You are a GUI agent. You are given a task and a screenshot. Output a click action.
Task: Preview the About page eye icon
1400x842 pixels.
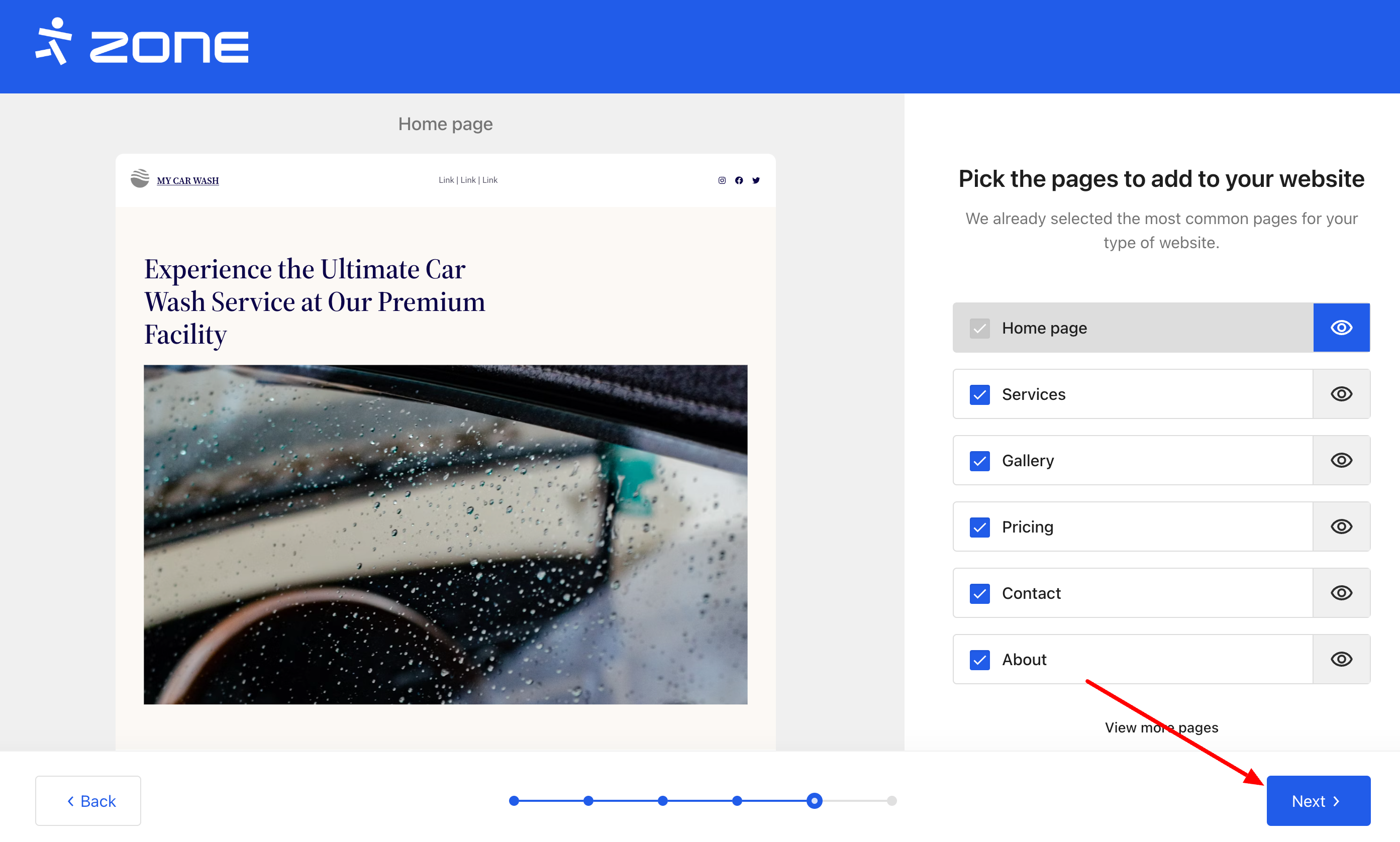[x=1341, y=660]
